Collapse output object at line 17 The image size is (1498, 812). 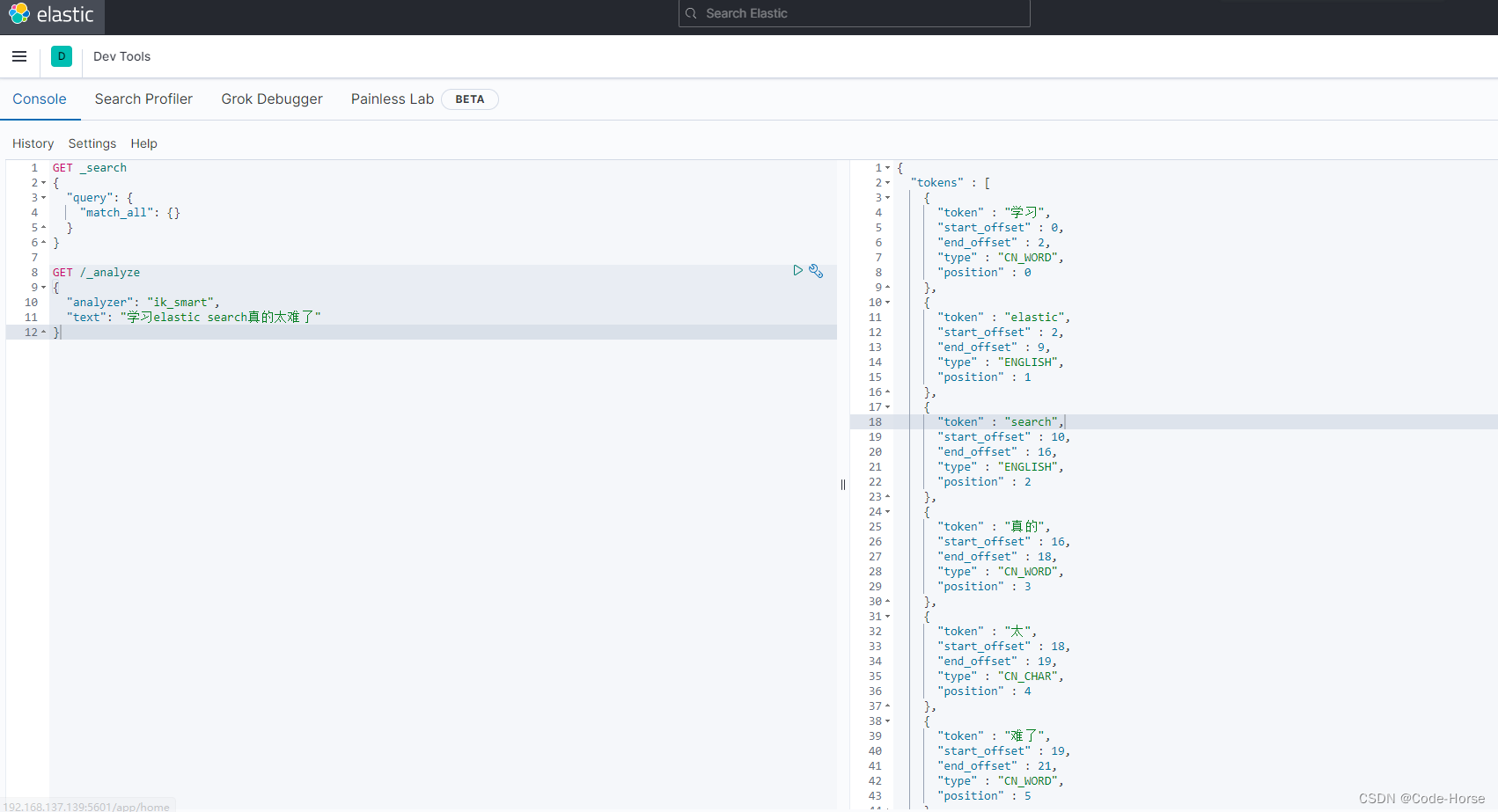point(887,407)
